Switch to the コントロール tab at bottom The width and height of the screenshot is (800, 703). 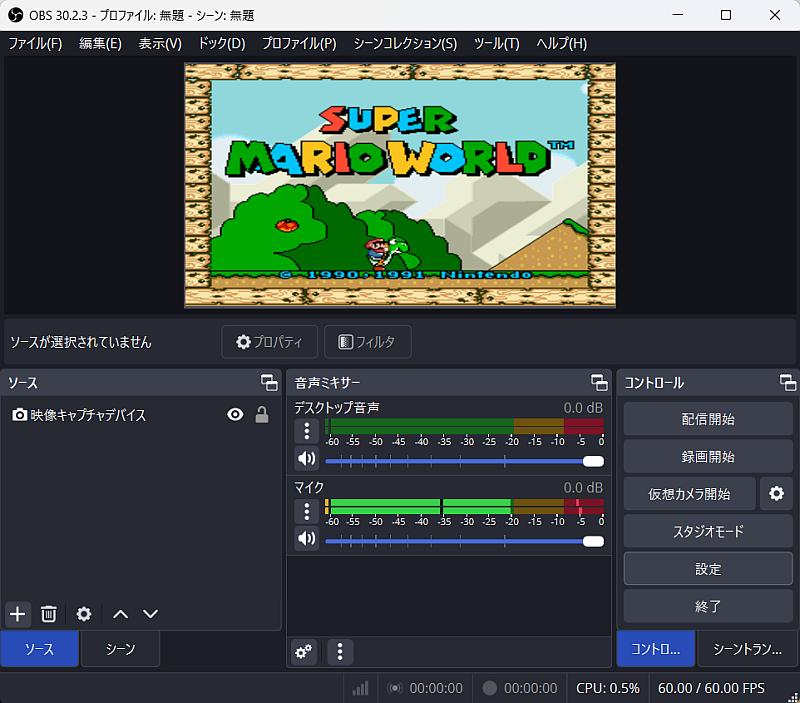[x=655, y=648]
